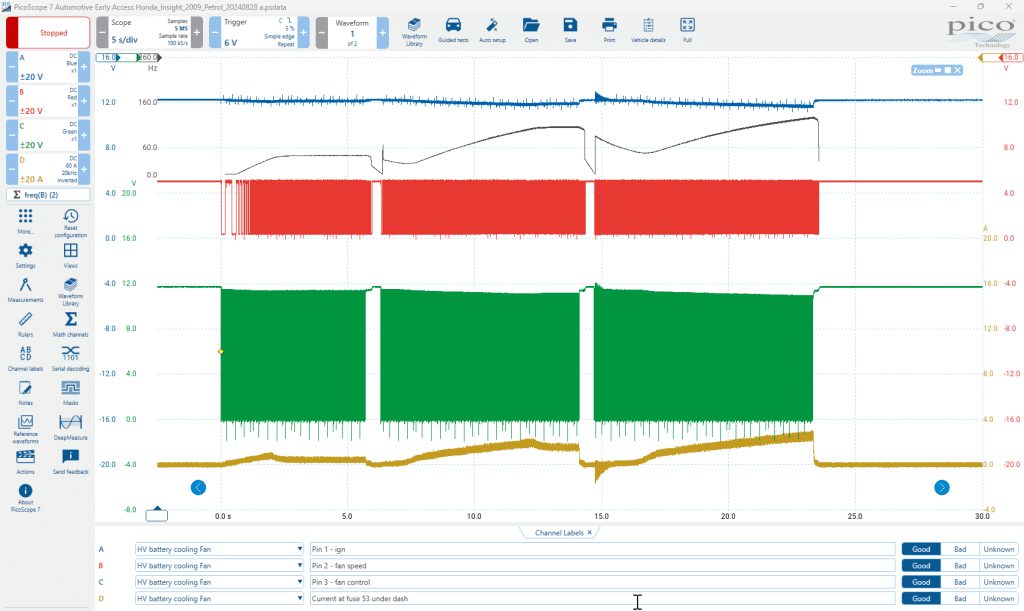
Task: Open channel D HV battery cooling Fan dropdown
Action: [219, 598]
